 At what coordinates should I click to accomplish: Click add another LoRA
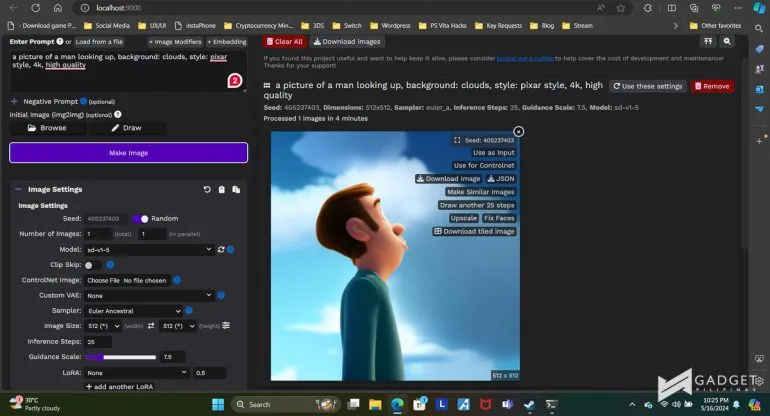click(x=119, y=387)
